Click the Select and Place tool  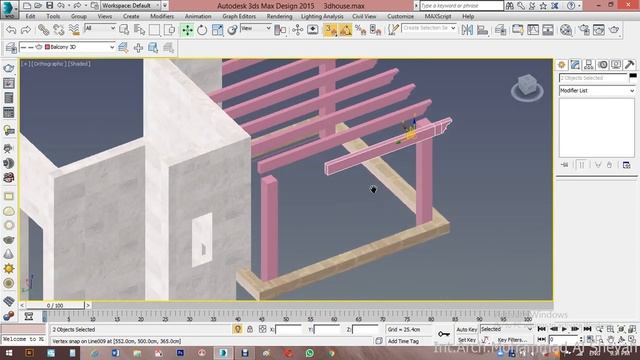click(232, 30)
